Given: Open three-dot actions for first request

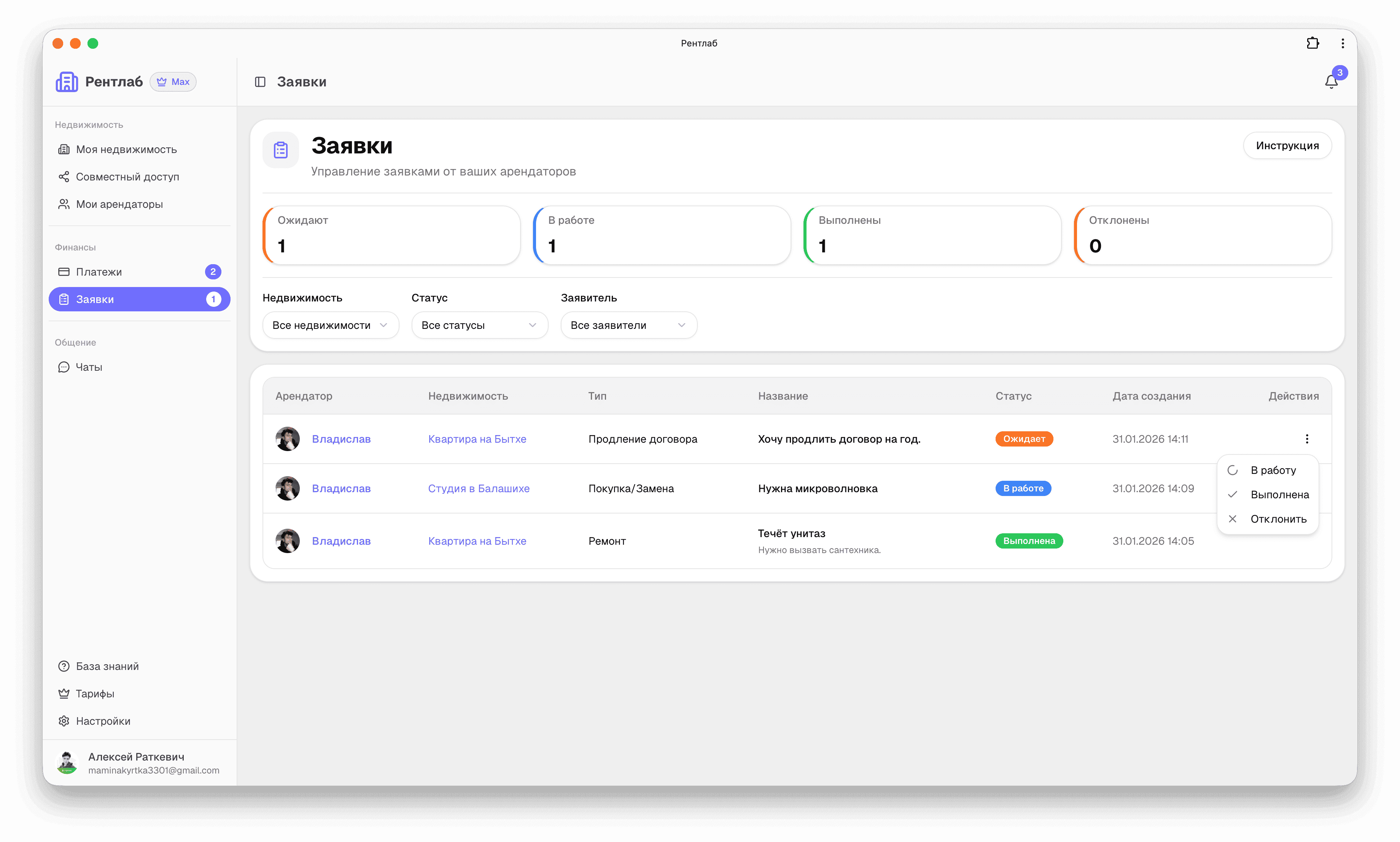Looking at the screenshot, I should point(1306,439).
